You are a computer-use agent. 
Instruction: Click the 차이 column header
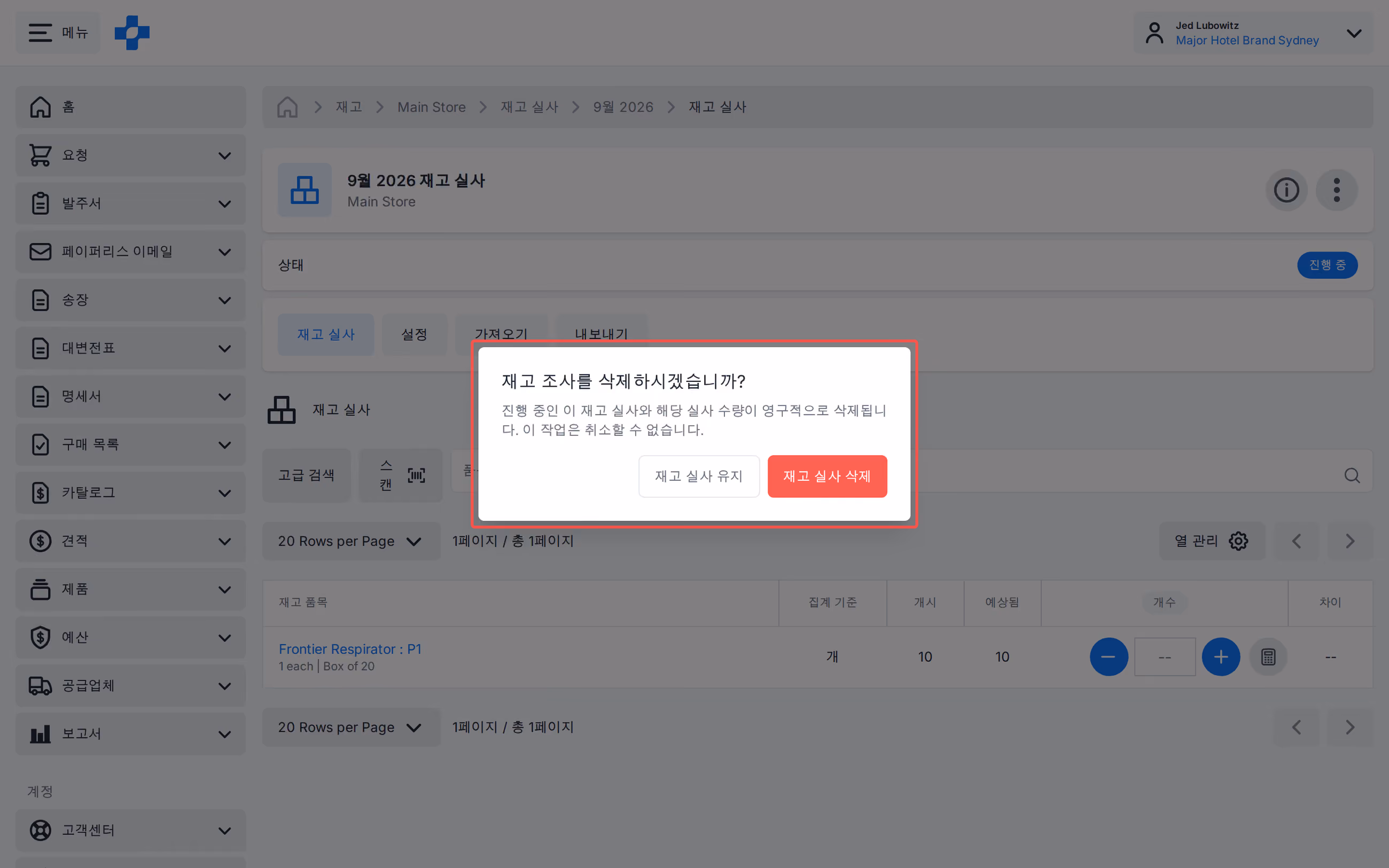click(1330, 602)
